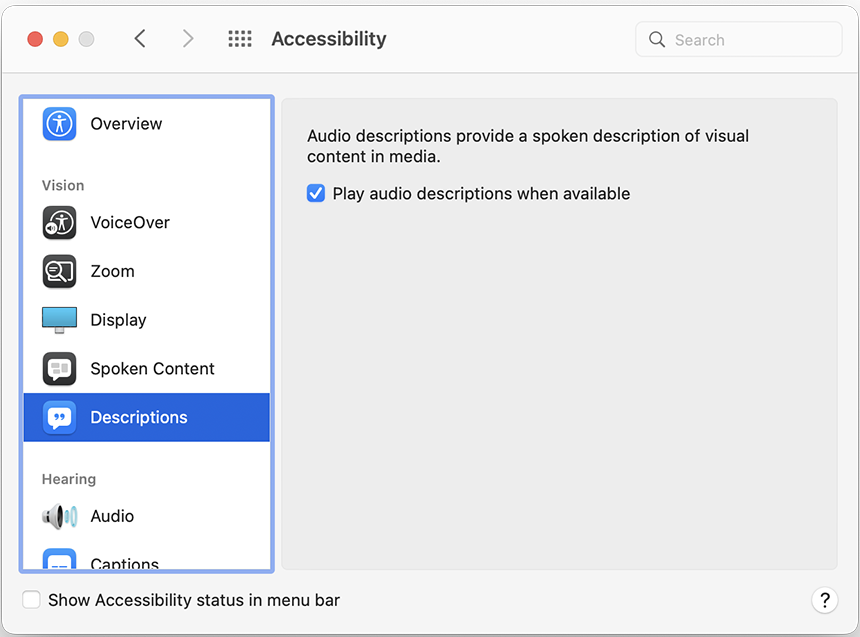860x637 pixels.
Task: Open Audio settings via the speaker icon
Action: tap(59, 516)
